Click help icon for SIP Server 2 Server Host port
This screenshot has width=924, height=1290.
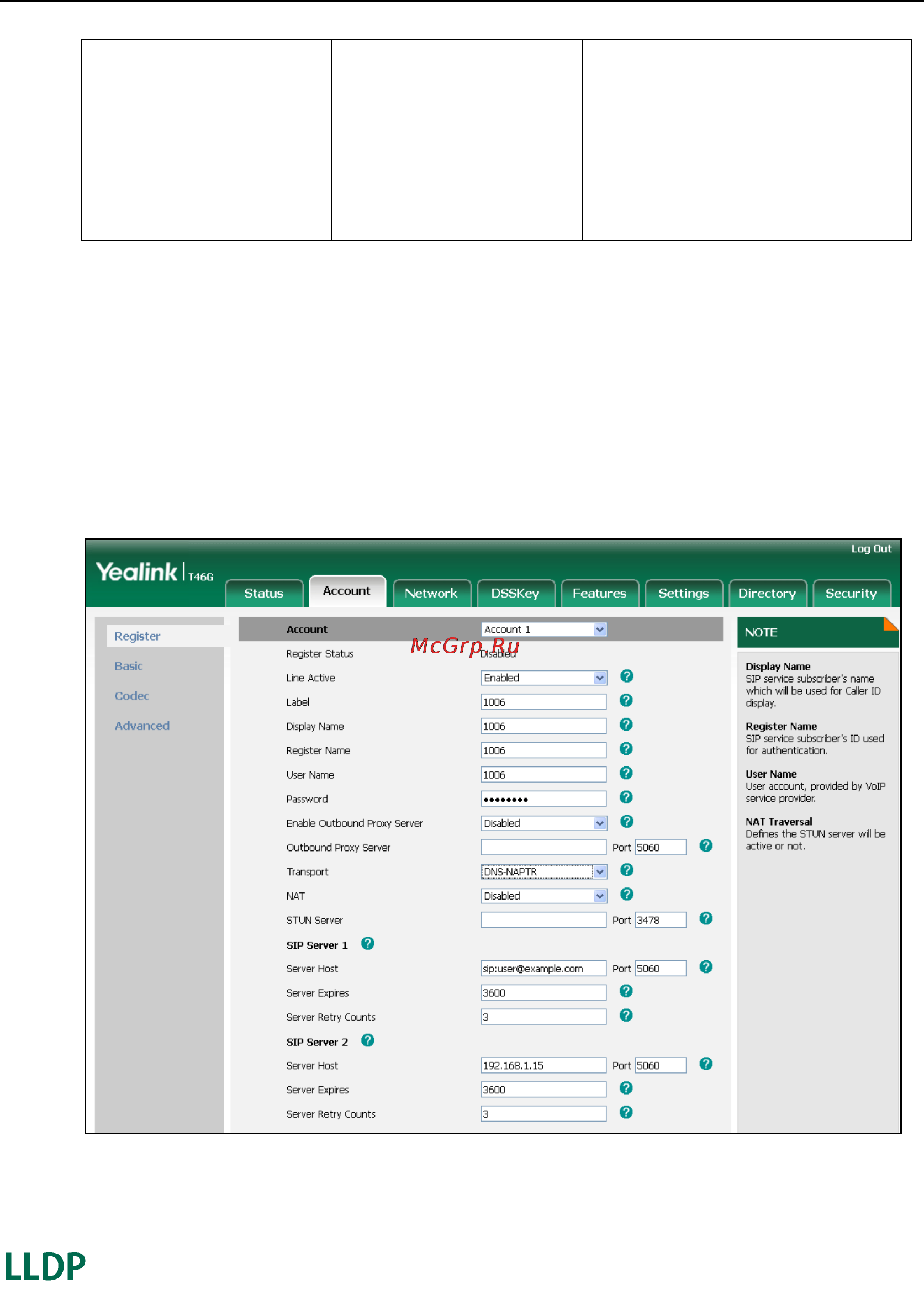tap(706, 1064)
